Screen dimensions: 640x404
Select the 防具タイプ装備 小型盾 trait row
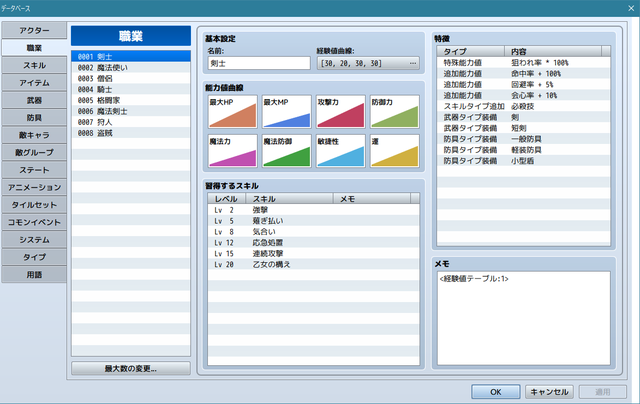524,161
